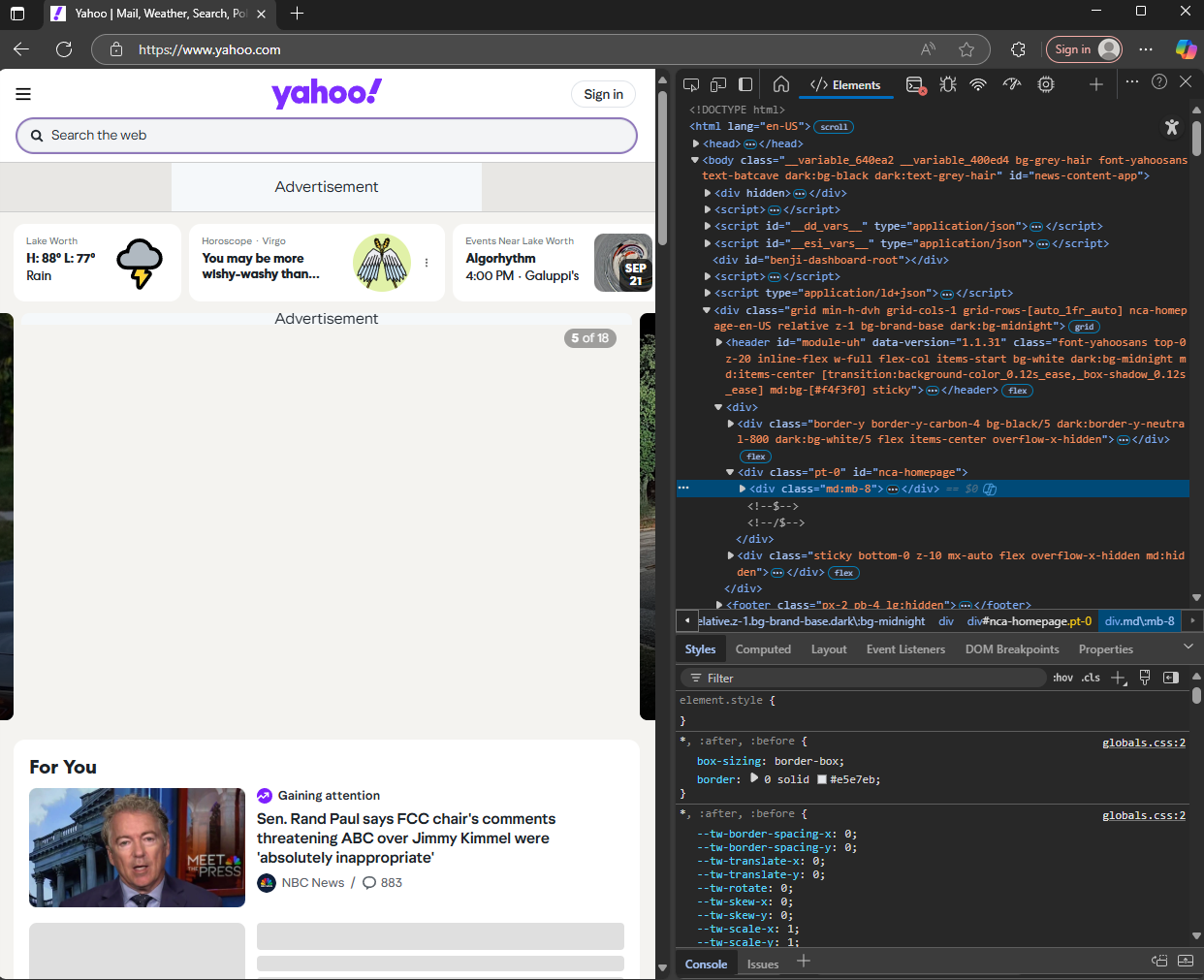Image resolution: width=1204 pixels, height=980 pixels.
Task: Open the Issues counter icon with red badge
Action: tap(915, 84)
